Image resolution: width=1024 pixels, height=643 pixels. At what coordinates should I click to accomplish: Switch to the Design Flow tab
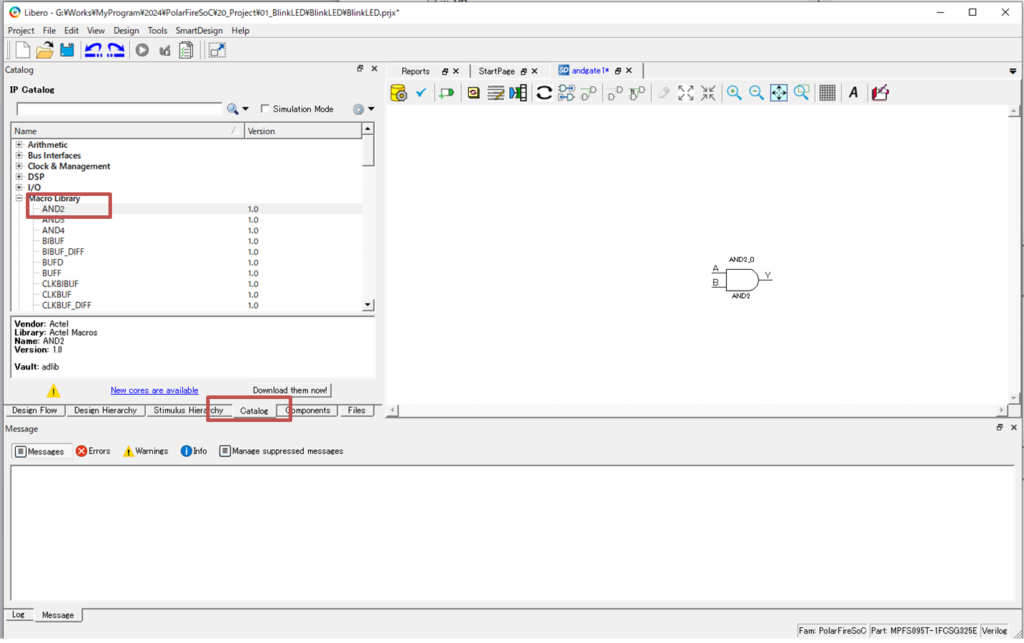35,410
